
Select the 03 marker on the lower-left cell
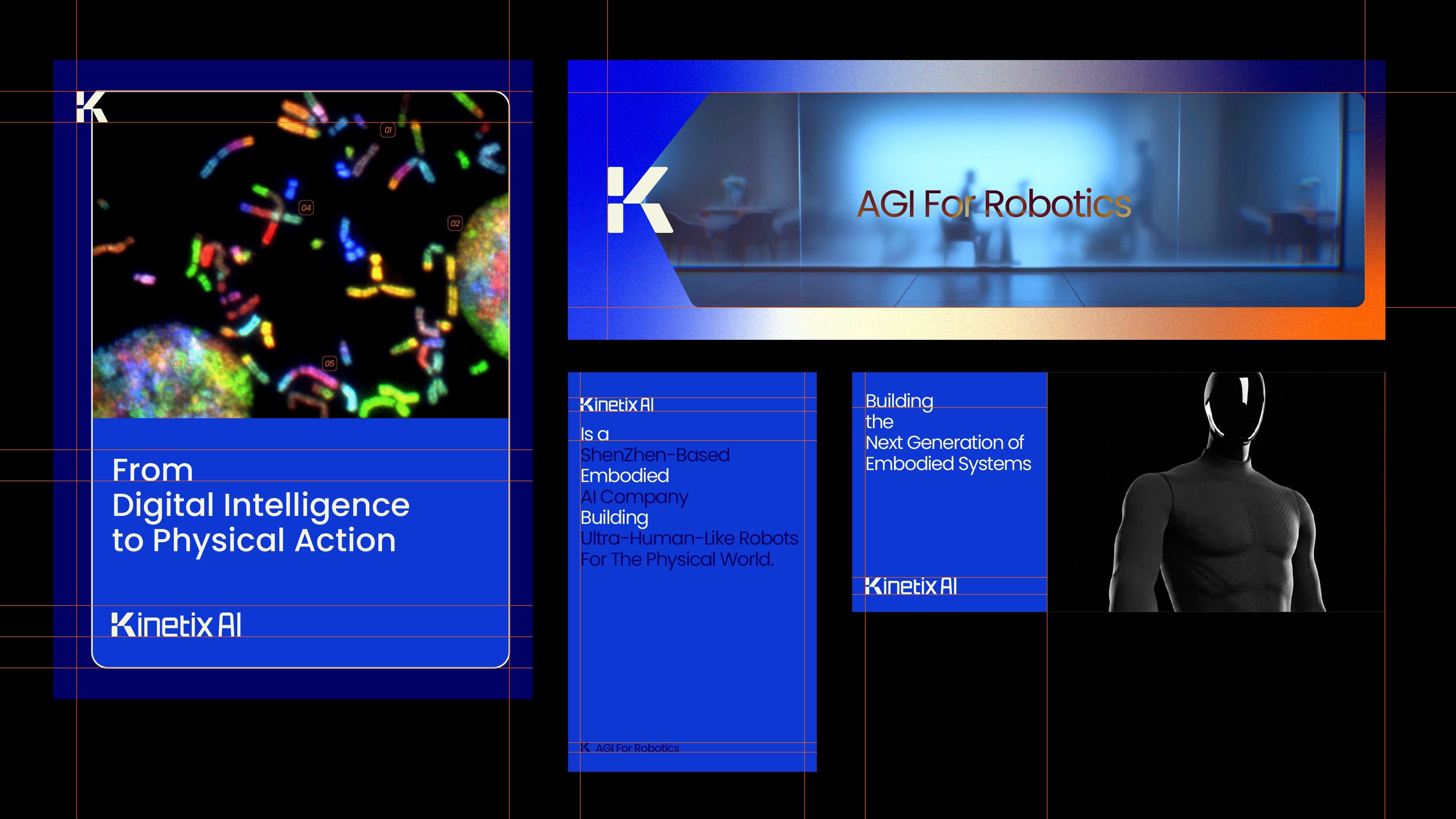point(178,363)
